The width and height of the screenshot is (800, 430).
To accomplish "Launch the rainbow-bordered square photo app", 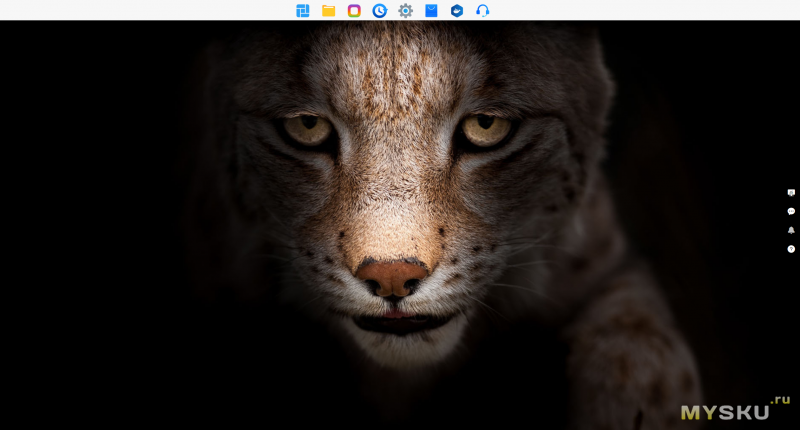I will [354, 11].
